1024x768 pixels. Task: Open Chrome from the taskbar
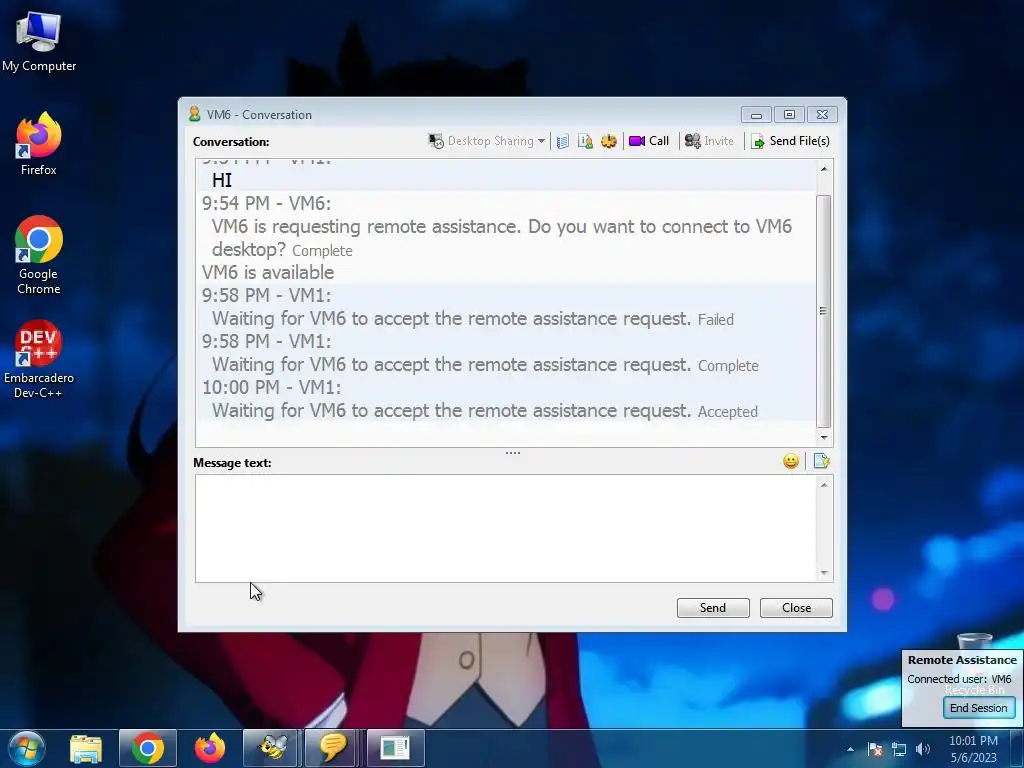[x=148, y=748]
